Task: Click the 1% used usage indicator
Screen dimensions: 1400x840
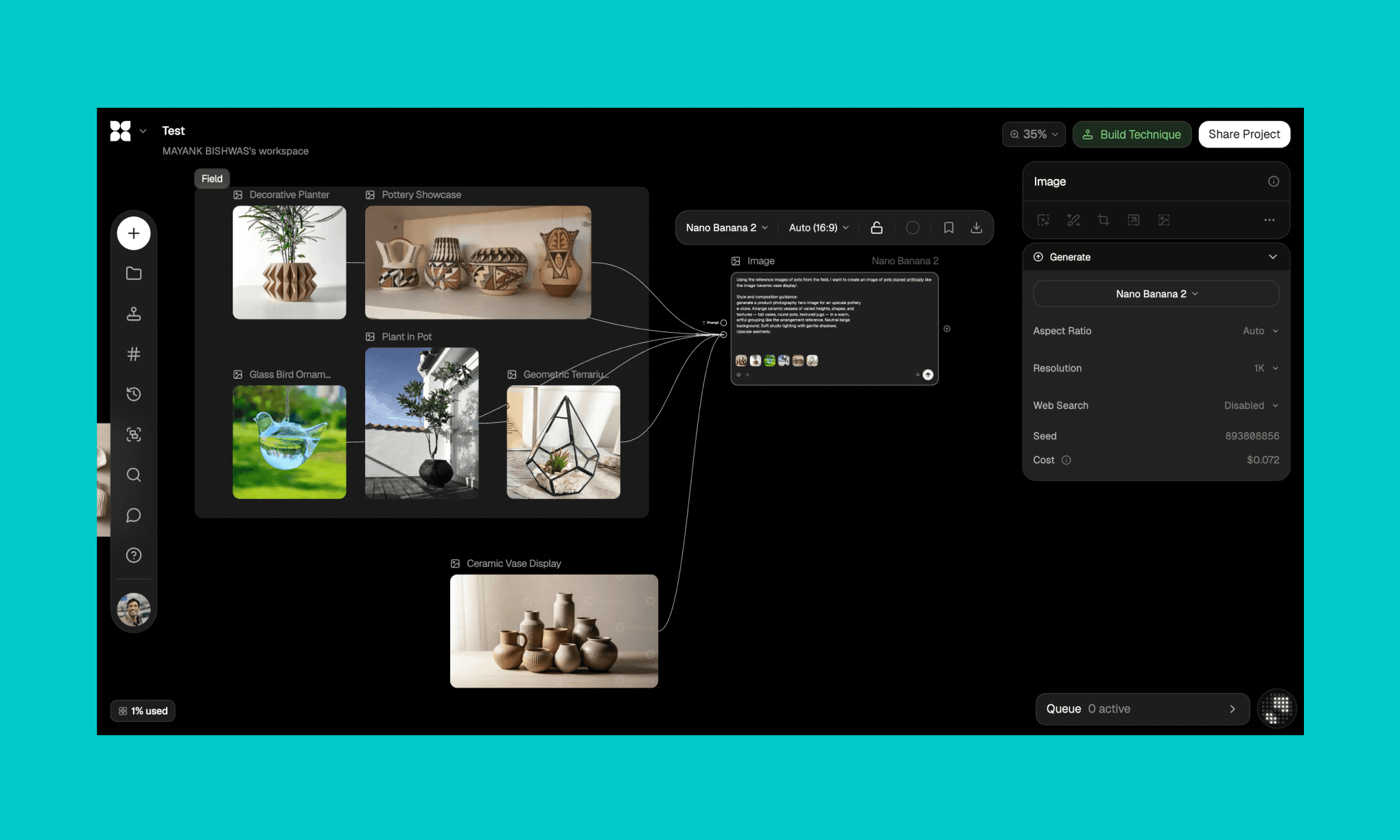Action: pos(143,711)
